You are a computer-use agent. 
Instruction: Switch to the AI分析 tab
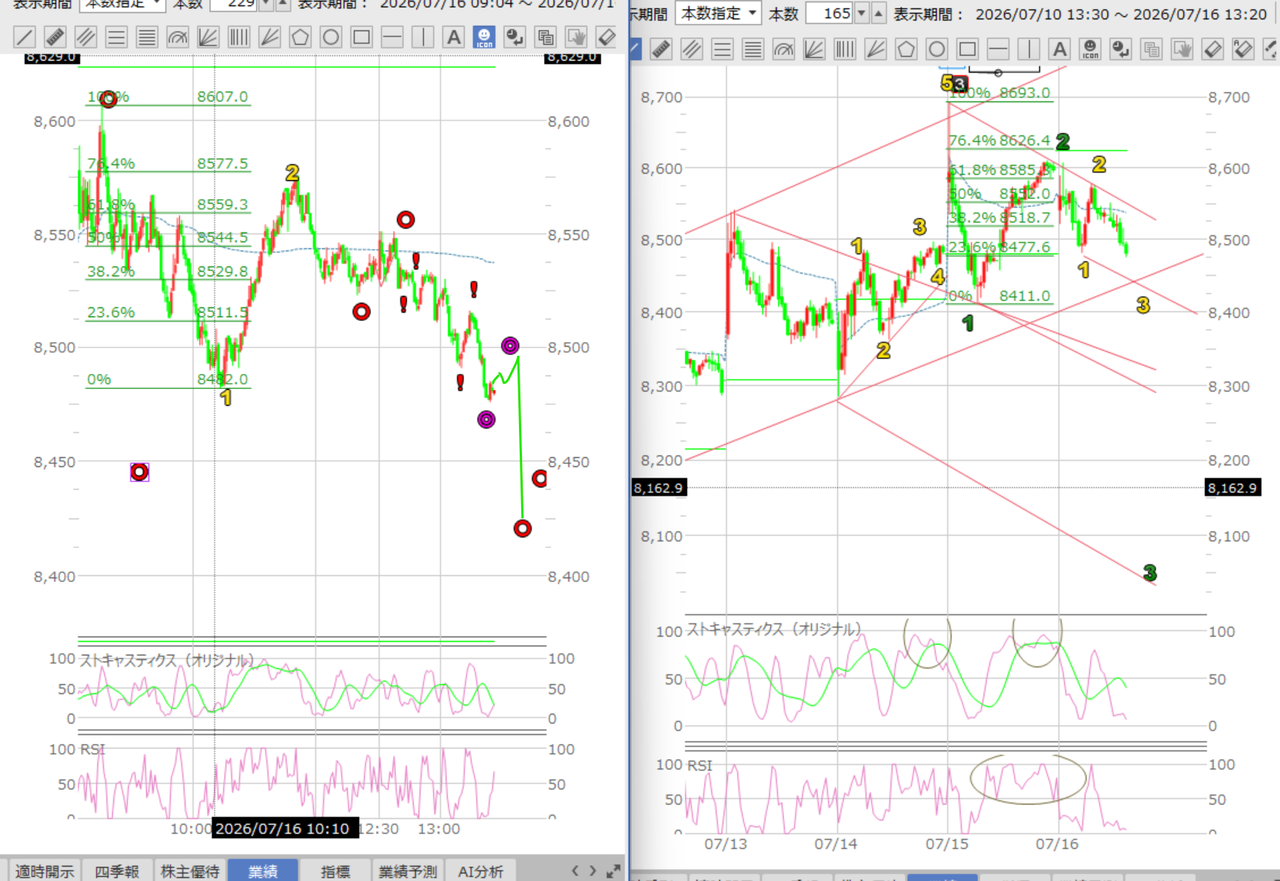coord(480,871)
